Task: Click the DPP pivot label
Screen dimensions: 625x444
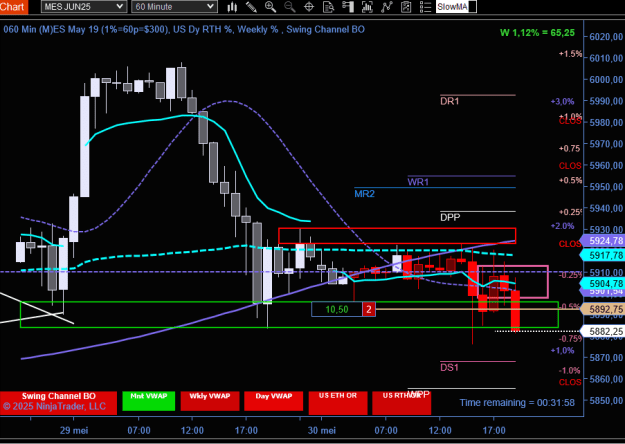Action: click(x=450, y=217)
